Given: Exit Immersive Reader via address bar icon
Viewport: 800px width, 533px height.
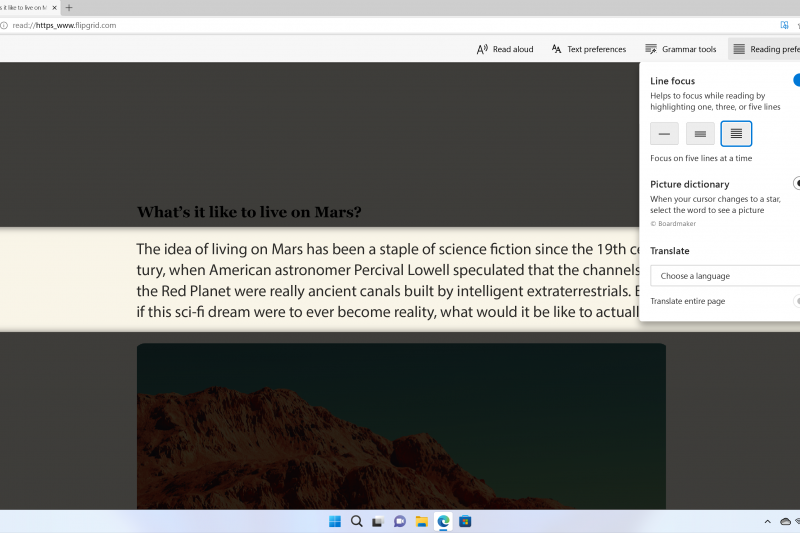Looking at the screenshot, I should click(x=784, y=25).
